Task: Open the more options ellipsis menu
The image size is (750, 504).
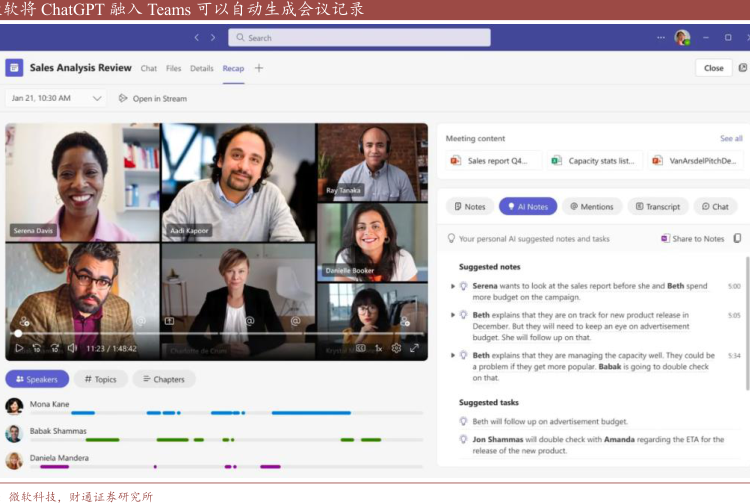Action: coord(661,37)
